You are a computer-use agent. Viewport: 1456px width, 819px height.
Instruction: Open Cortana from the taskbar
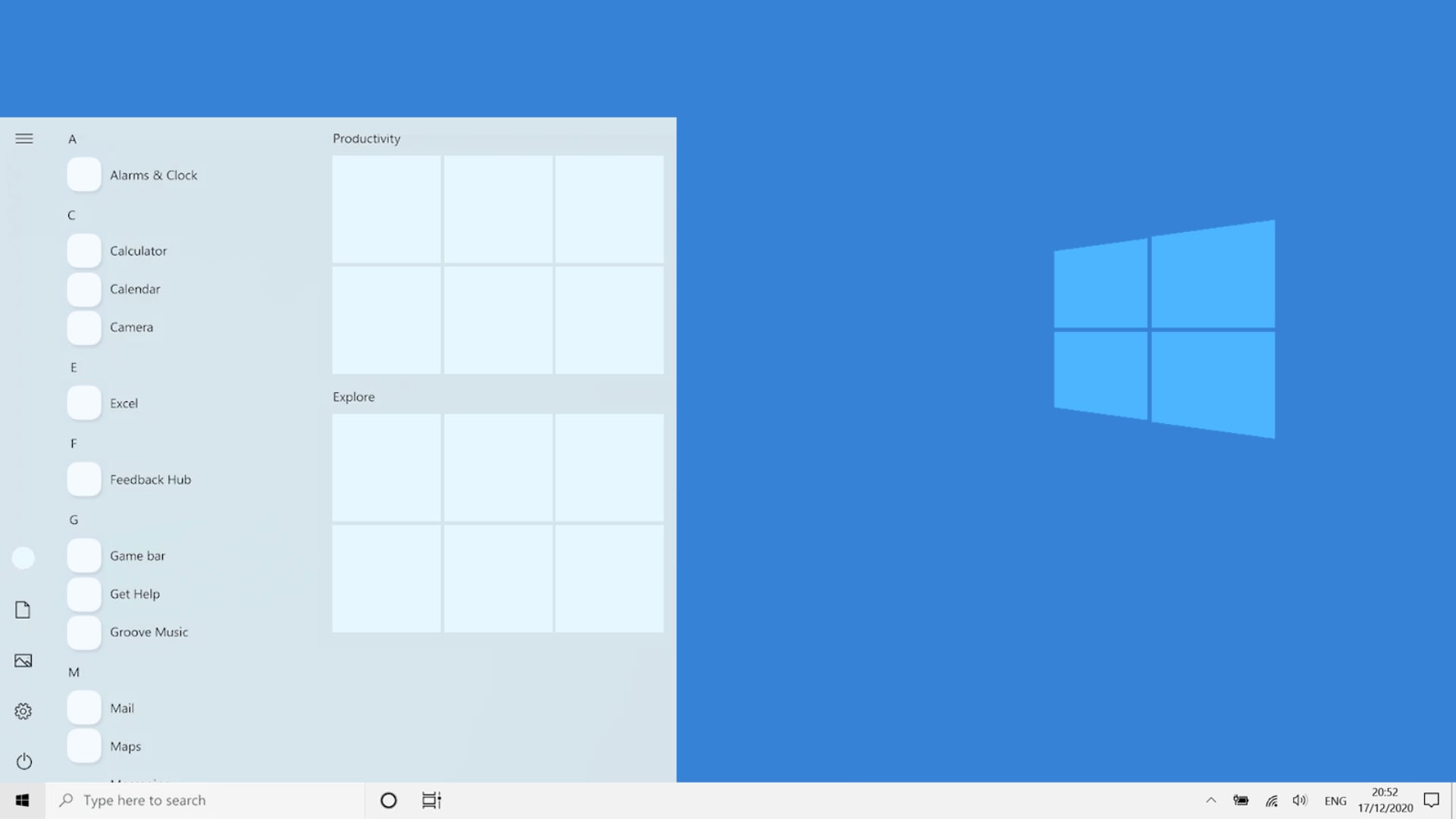click(x=388, y=800)
